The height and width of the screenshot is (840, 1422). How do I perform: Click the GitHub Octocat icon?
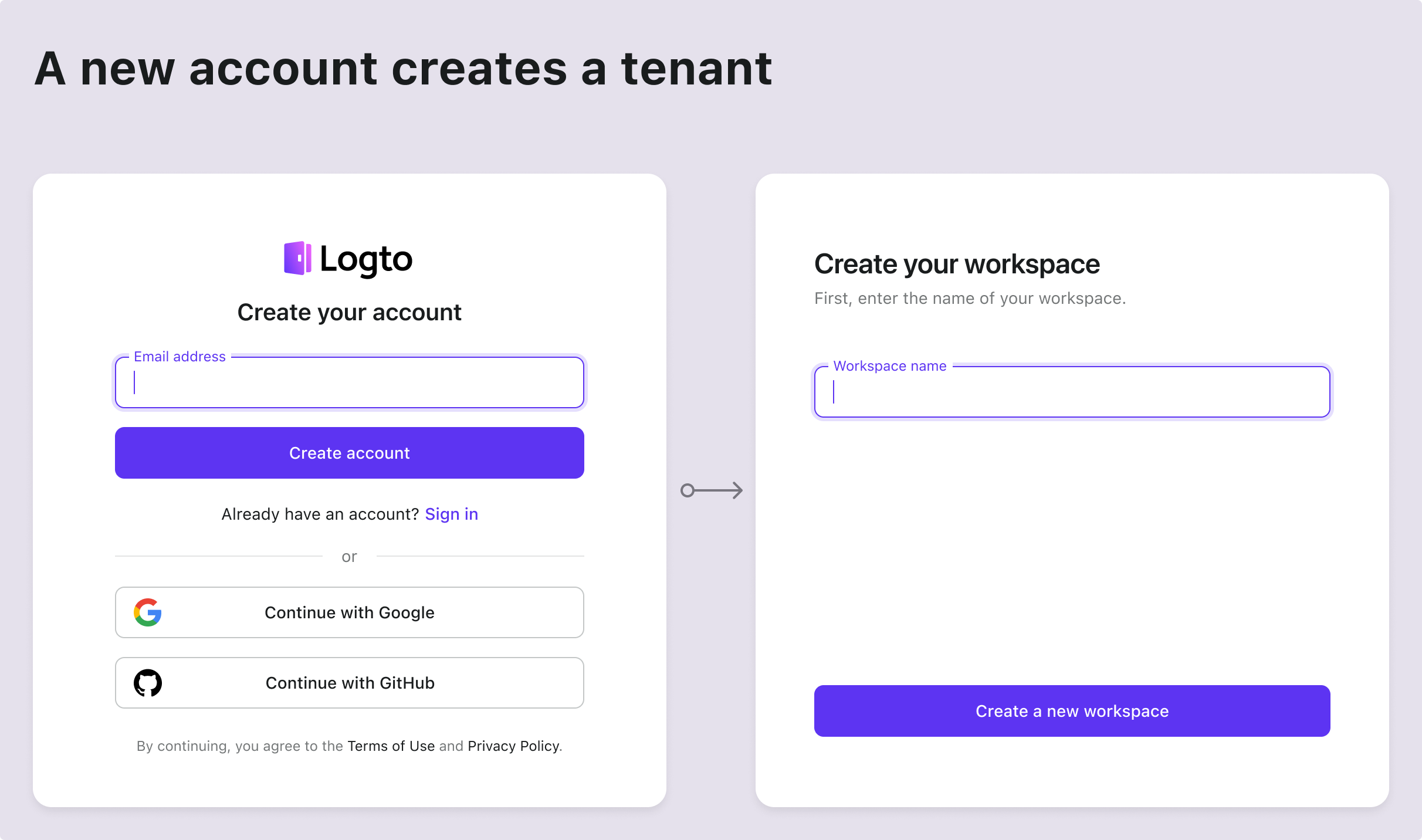(x=148, y=683)
